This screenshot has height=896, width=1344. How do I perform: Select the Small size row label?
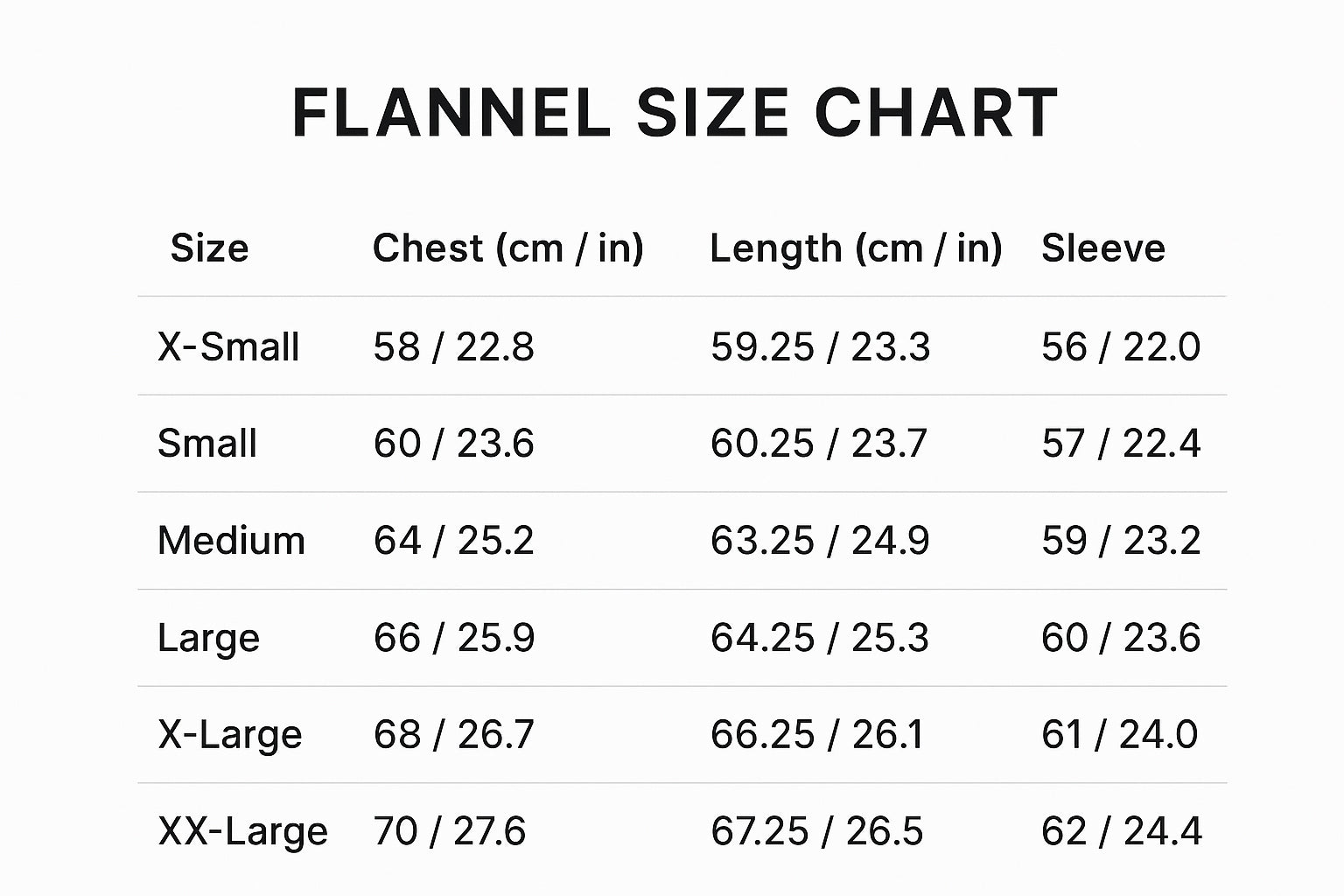(x=207, y=444)
